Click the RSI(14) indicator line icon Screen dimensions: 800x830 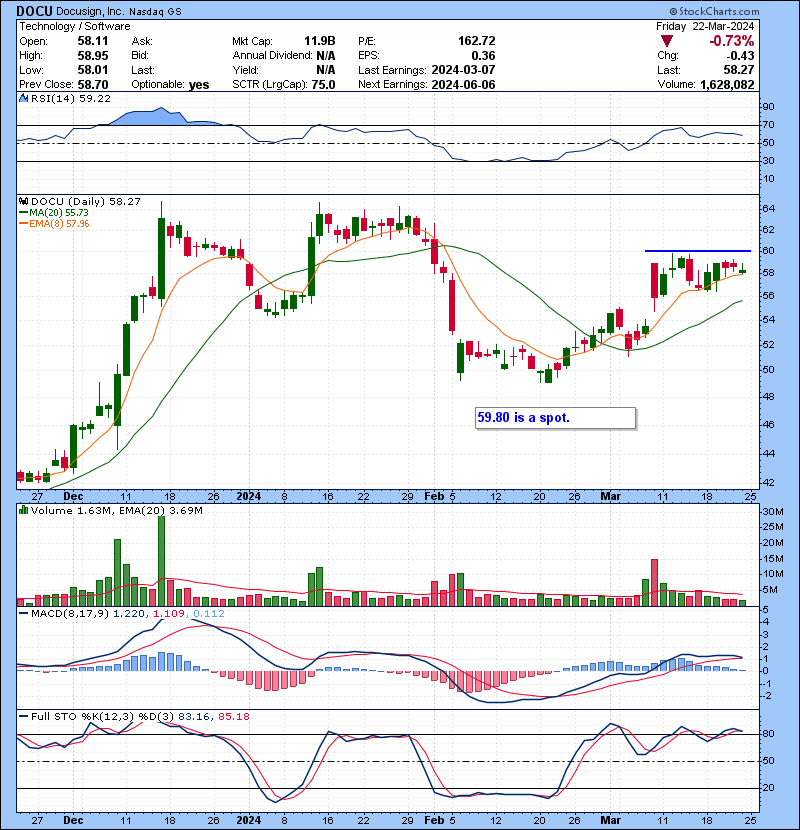coord(23,98)
